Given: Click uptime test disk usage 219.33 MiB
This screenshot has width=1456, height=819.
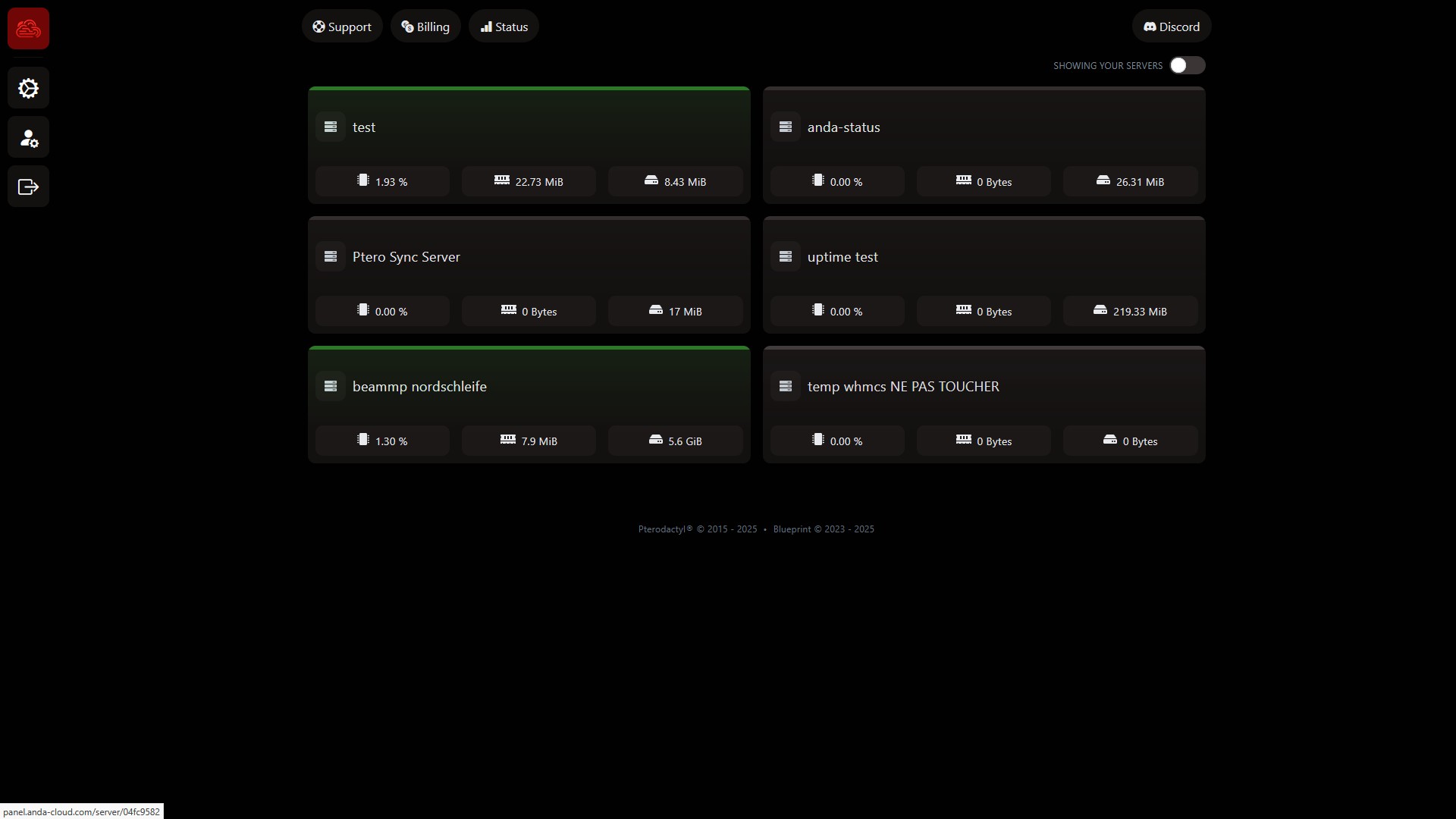Looking at the screenshot, I should [1130, 312].
